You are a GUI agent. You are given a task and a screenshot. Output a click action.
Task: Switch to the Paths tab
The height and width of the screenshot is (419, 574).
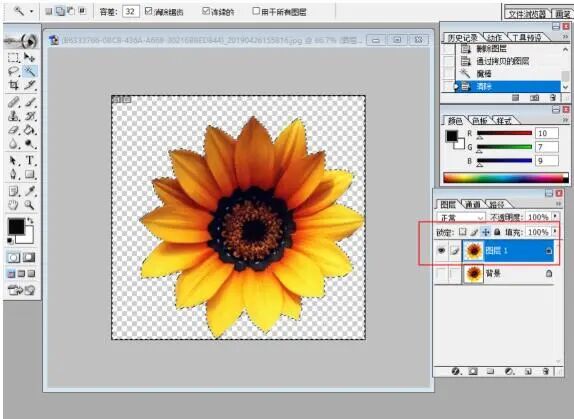[x=496, y=204]
